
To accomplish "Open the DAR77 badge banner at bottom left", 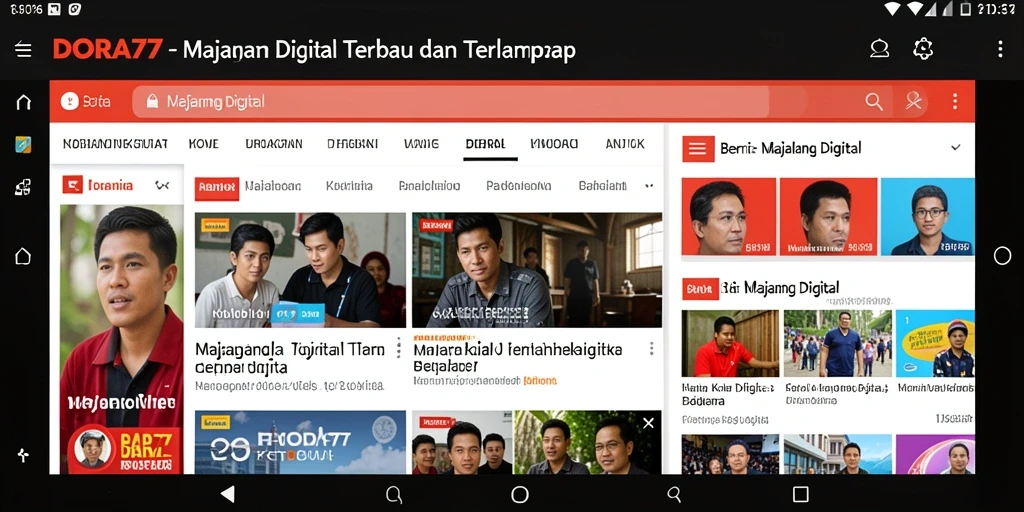I will point(124,449).
